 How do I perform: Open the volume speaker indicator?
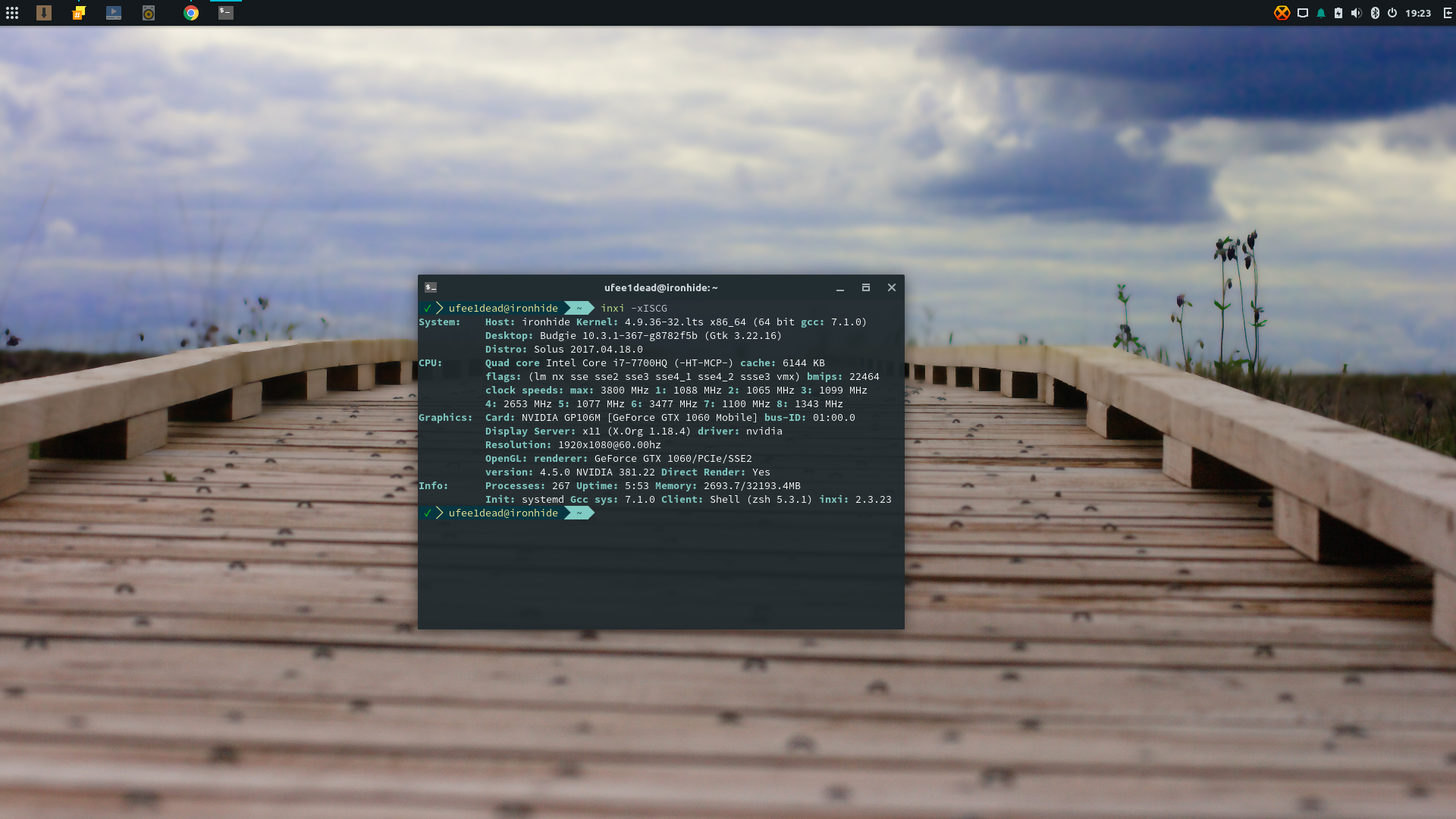1357,13
